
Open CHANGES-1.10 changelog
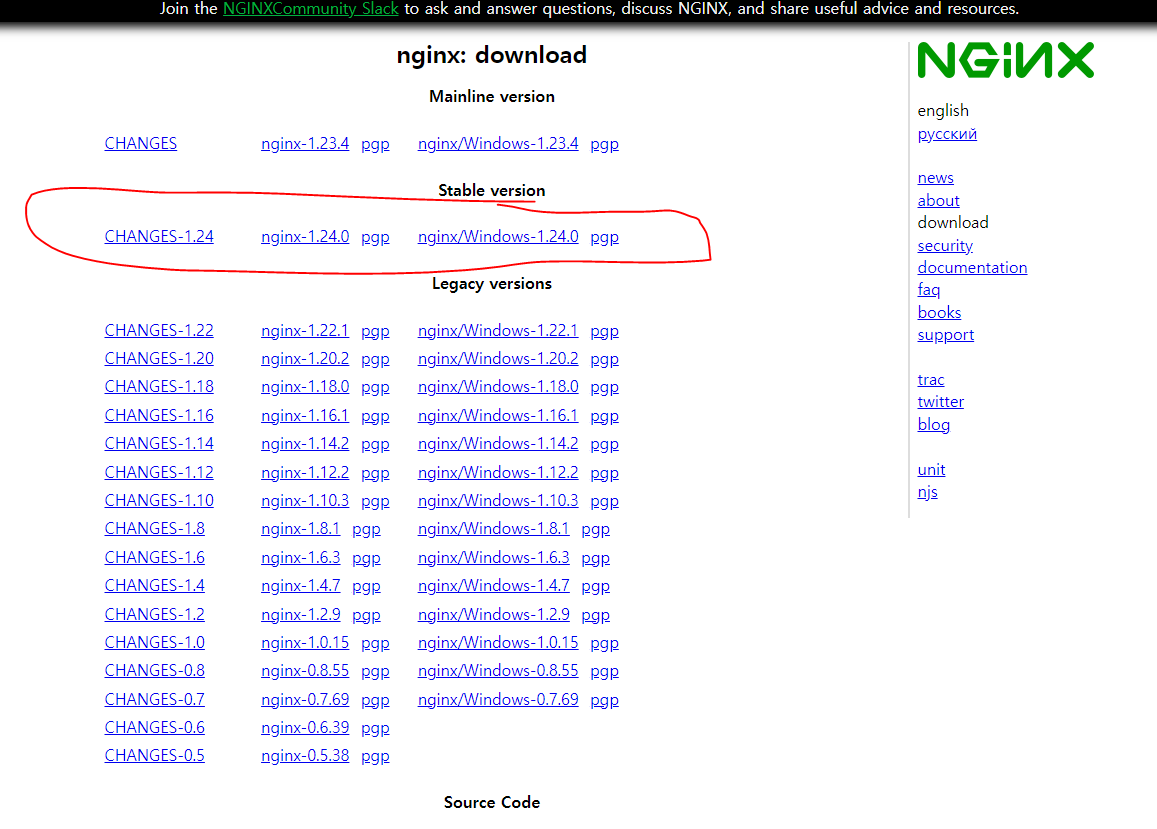(159, 500)
